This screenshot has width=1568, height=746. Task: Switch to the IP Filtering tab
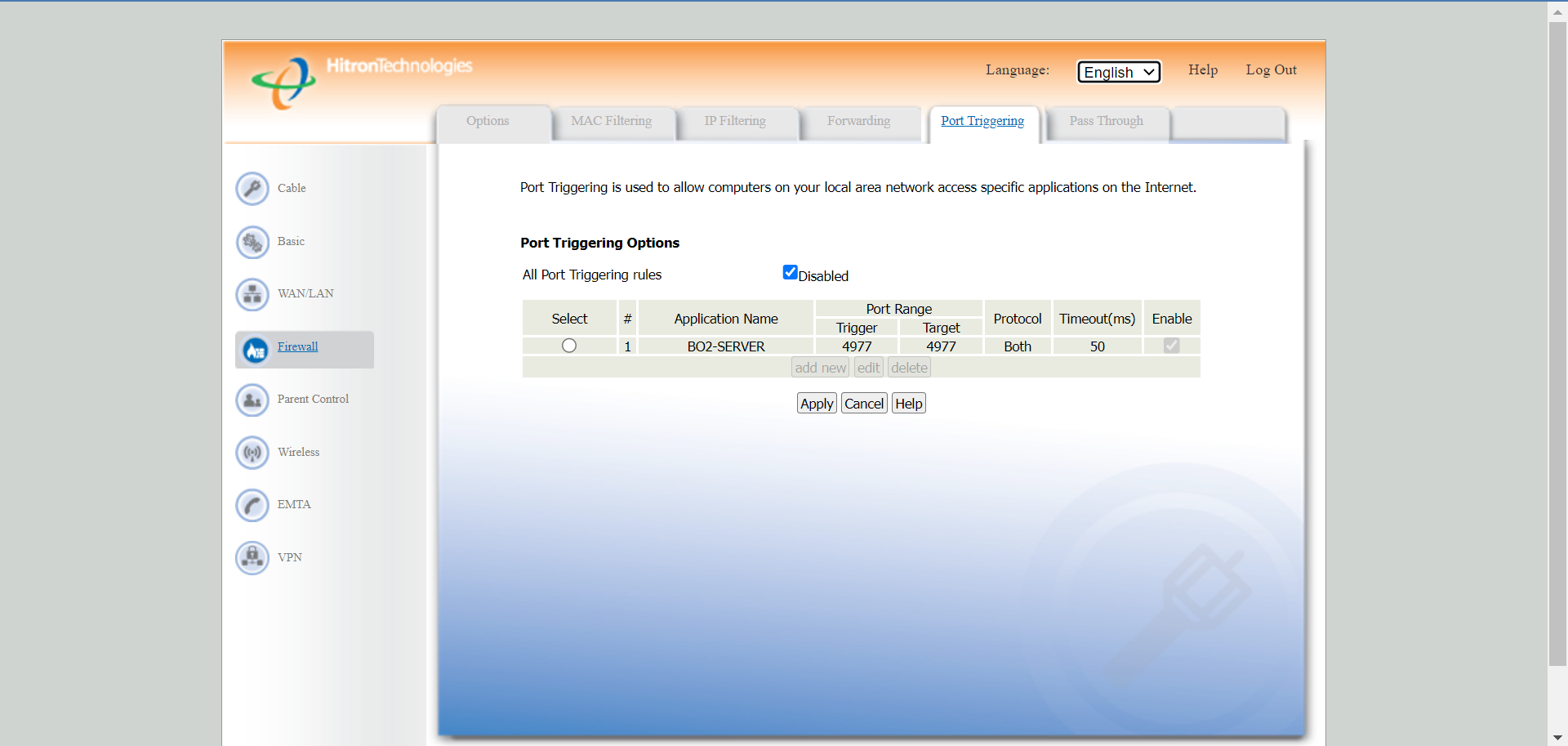pos(735,121)
